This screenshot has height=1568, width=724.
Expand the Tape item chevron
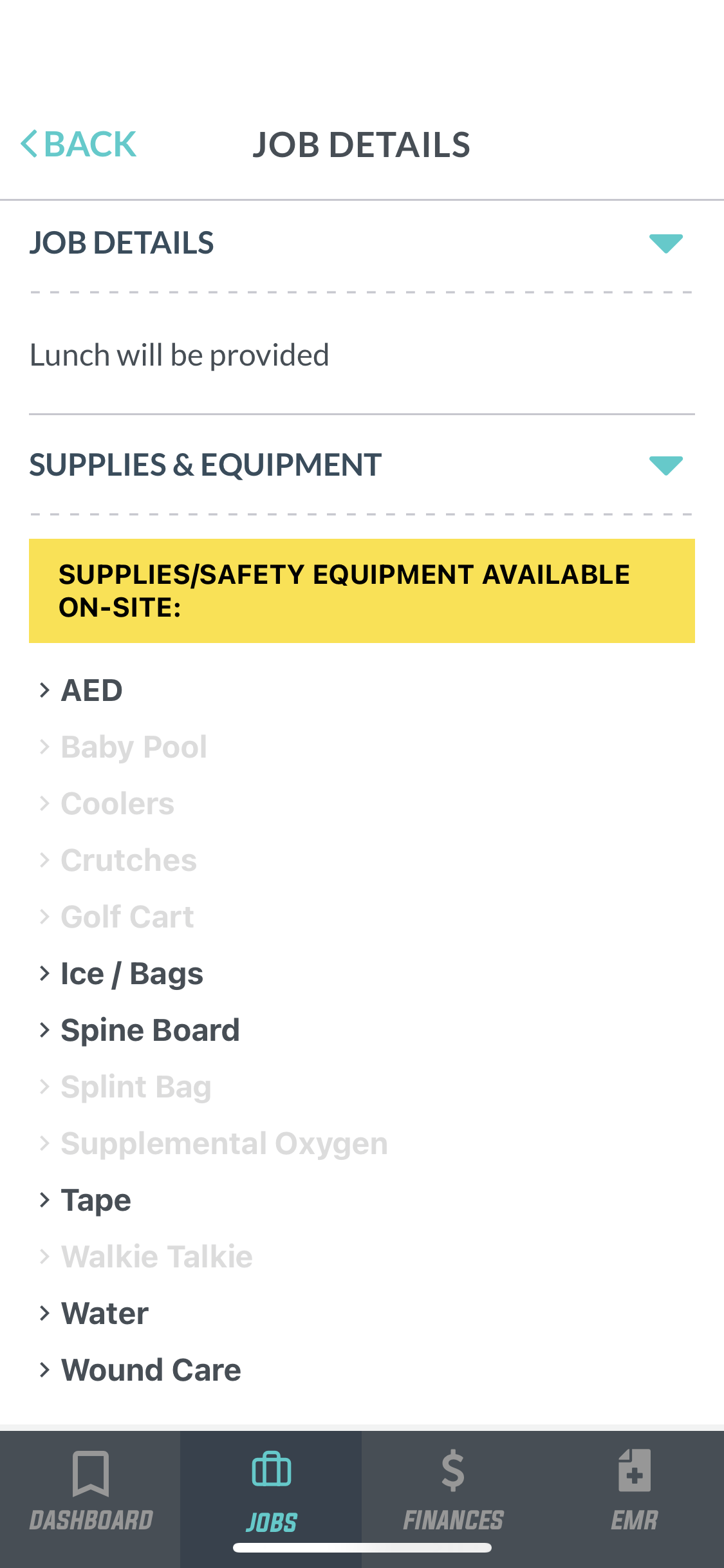coord(44,1200)
